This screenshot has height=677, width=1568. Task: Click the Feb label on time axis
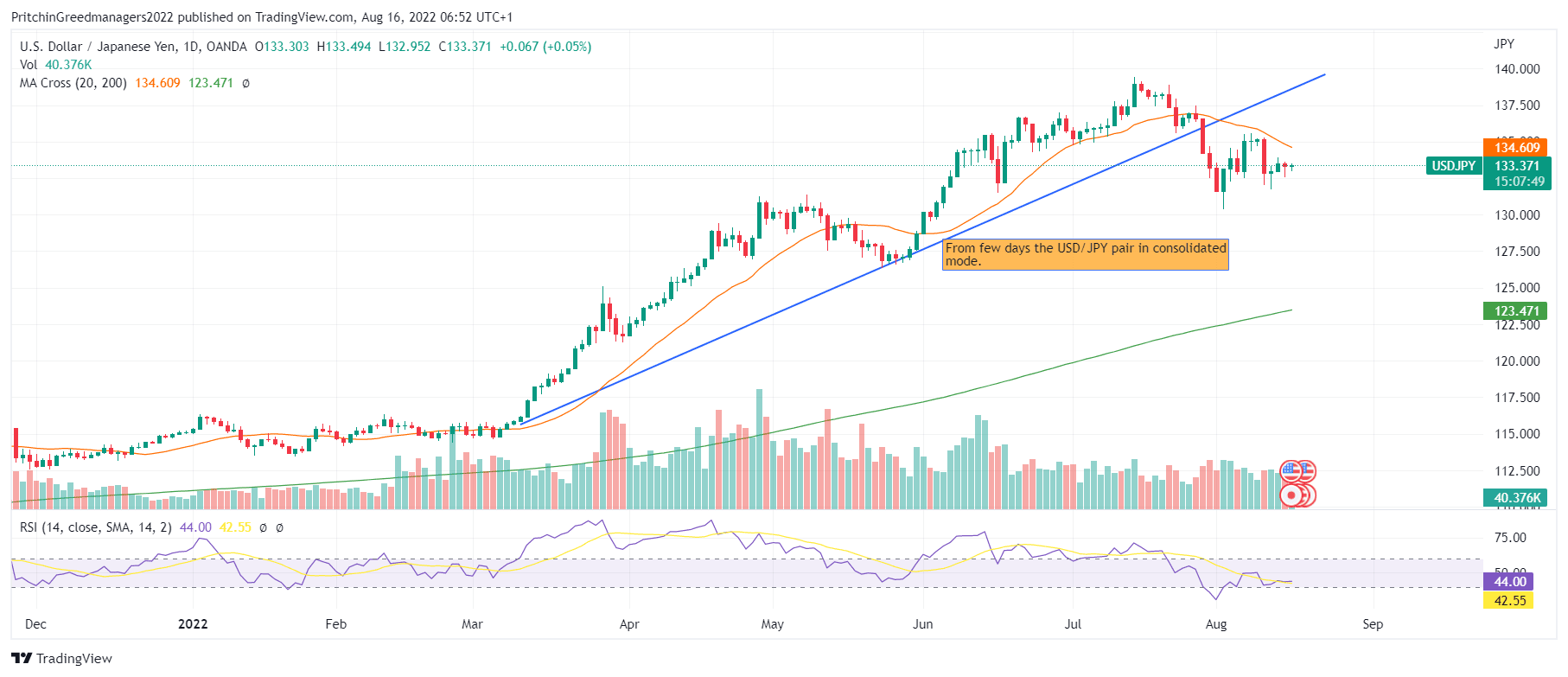tap(335, 624)
